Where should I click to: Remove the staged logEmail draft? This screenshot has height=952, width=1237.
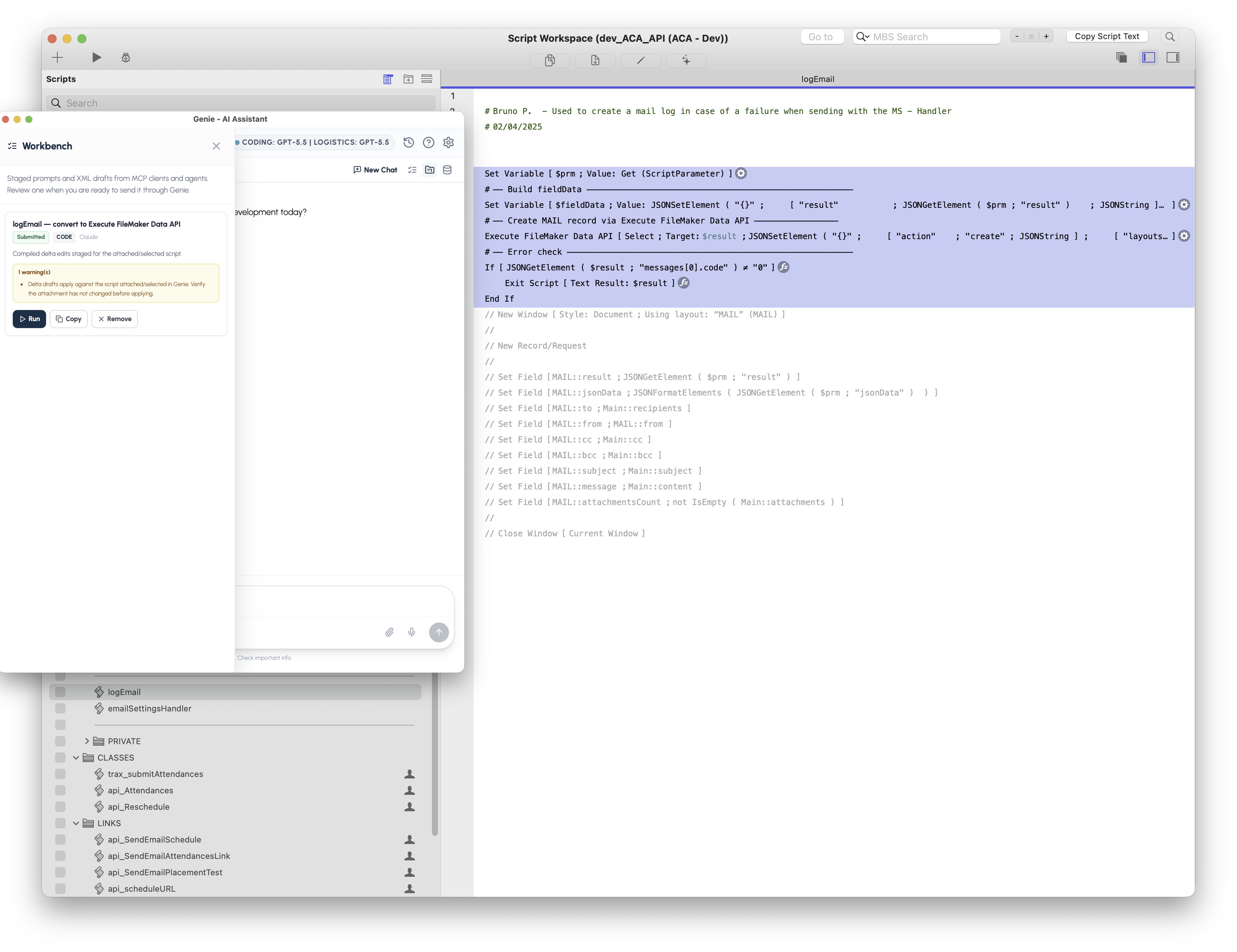click(x=114, y=319)
